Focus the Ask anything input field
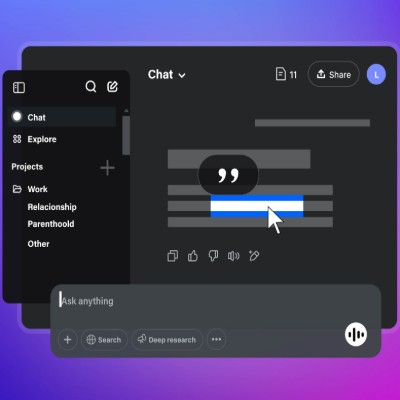This screenshot has height=400, width=400. point(215,301)
